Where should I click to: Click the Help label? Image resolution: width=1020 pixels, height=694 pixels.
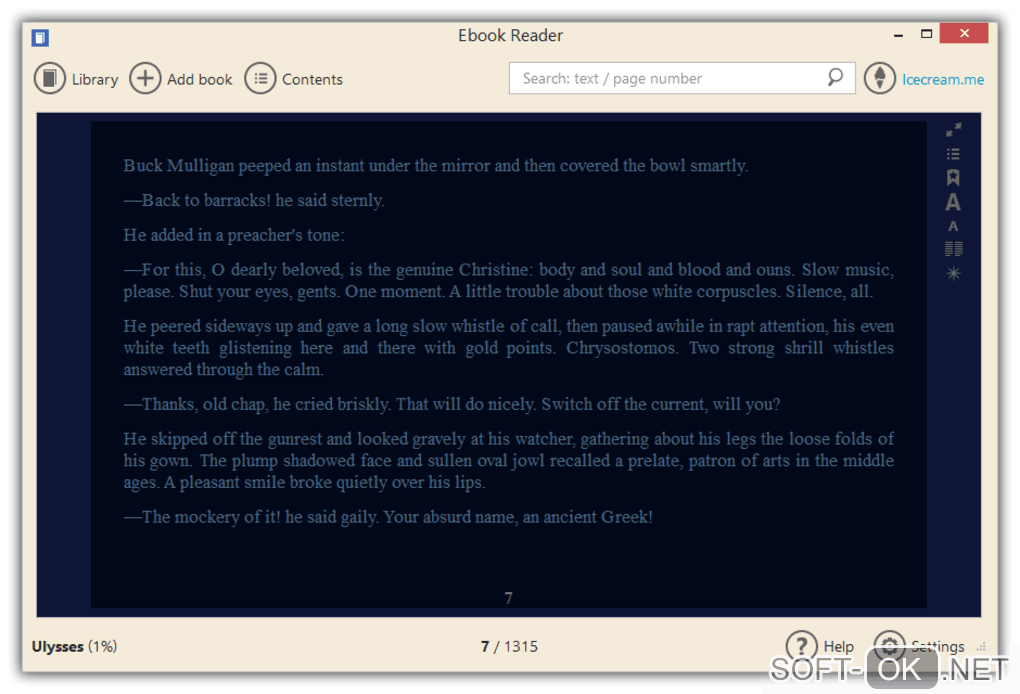point(839,647)
